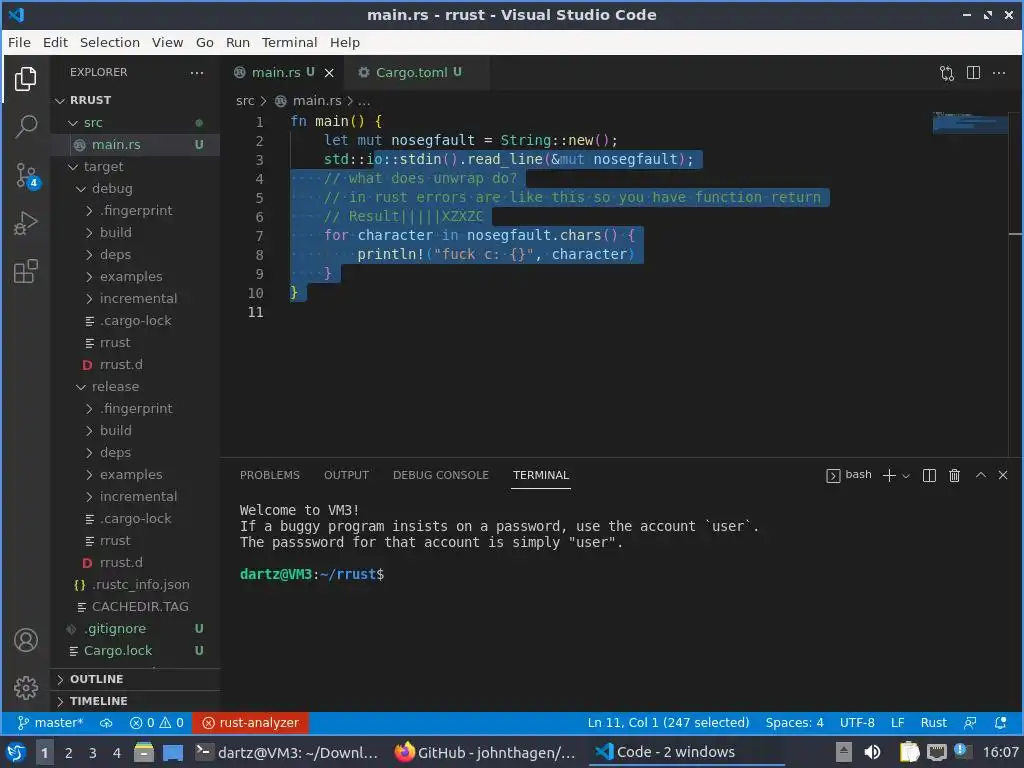Open the Explorer view in activity bar
Image resolution: width=1024 pixels, height=768 pixels.
[25, 79]
